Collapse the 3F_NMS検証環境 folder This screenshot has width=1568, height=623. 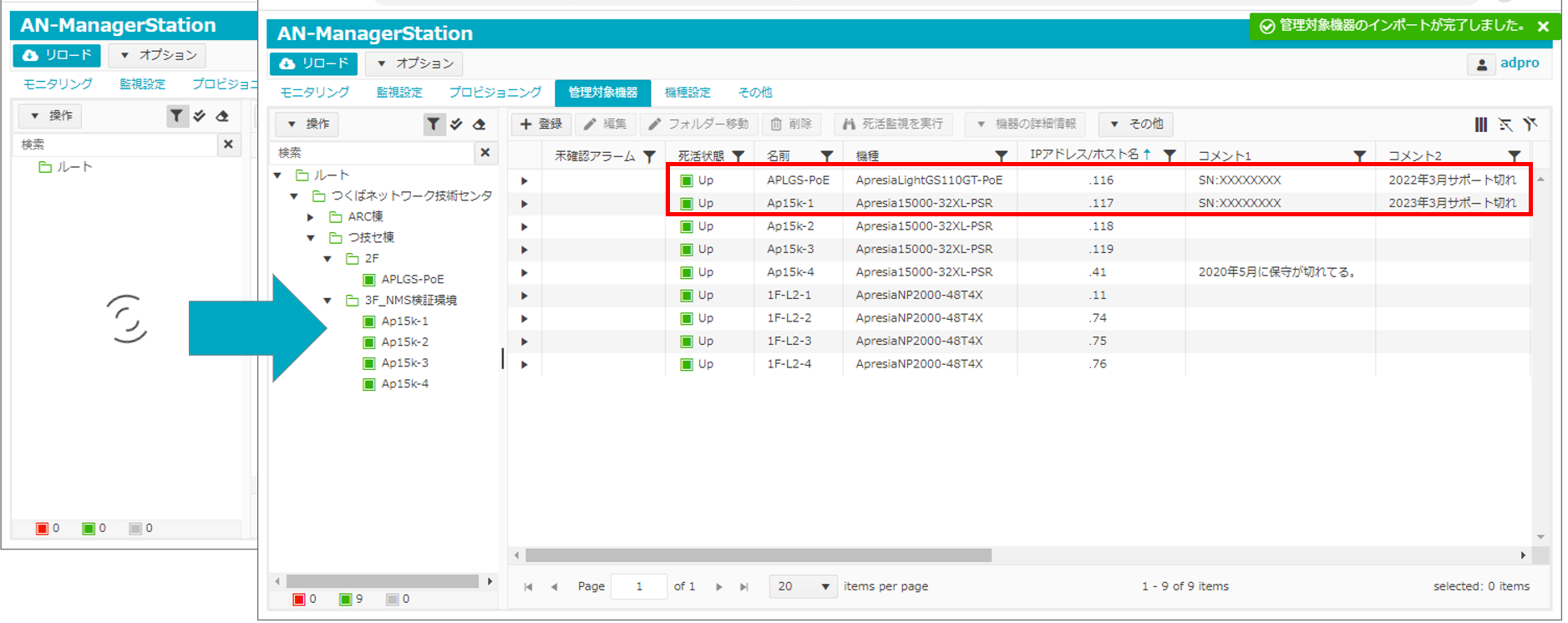click(327, 301)
